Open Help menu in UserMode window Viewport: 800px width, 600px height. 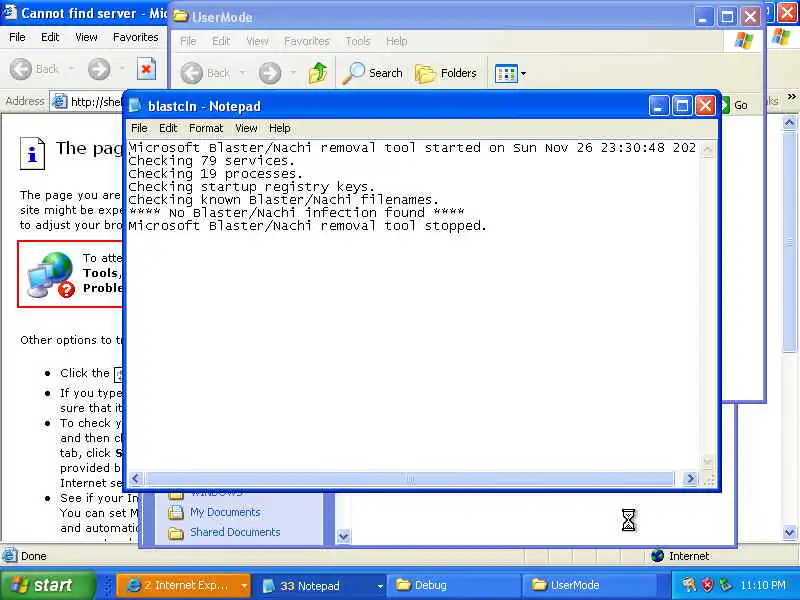(x=396, y=41)
